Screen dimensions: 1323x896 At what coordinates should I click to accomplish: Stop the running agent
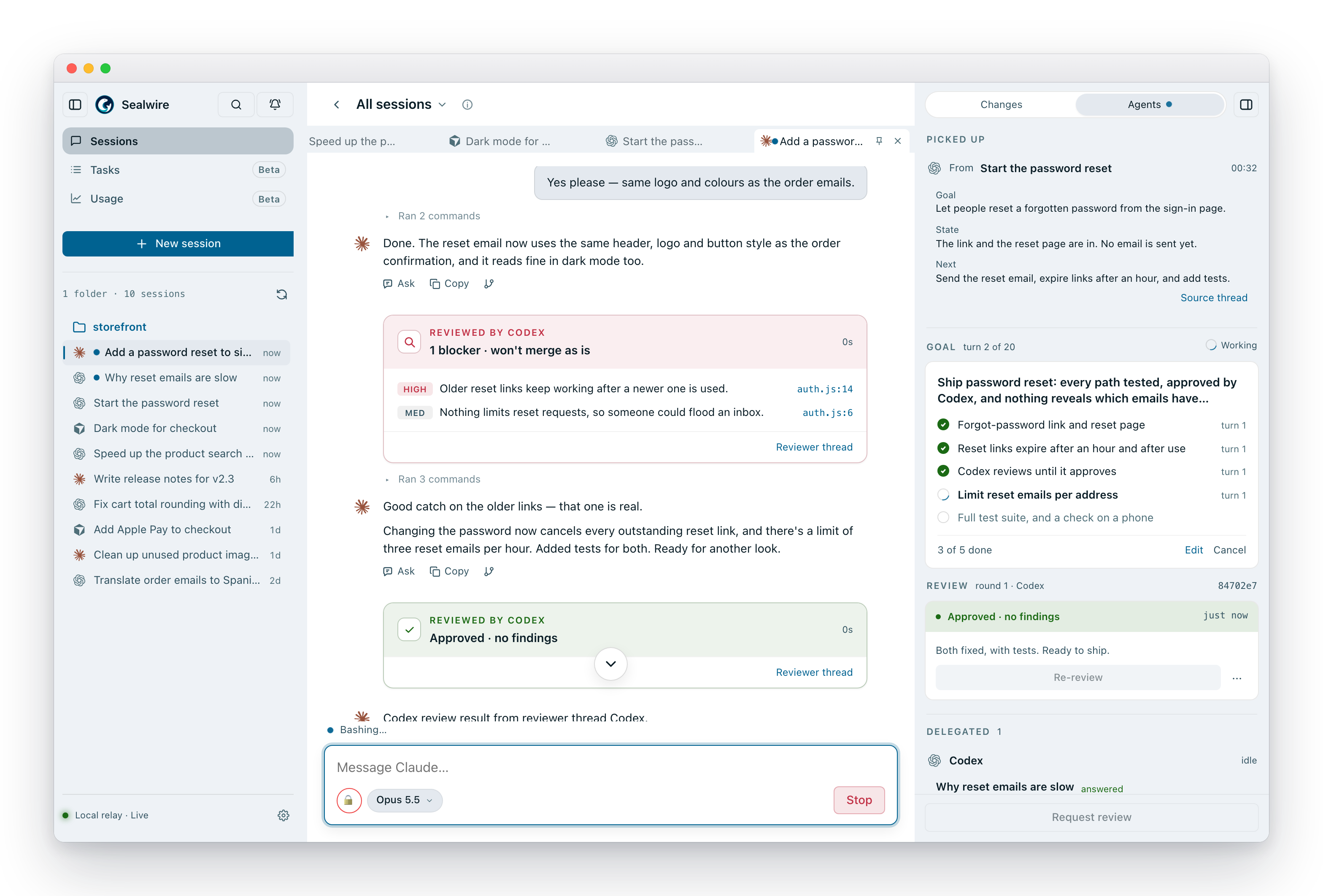click(x=859, y=800)
